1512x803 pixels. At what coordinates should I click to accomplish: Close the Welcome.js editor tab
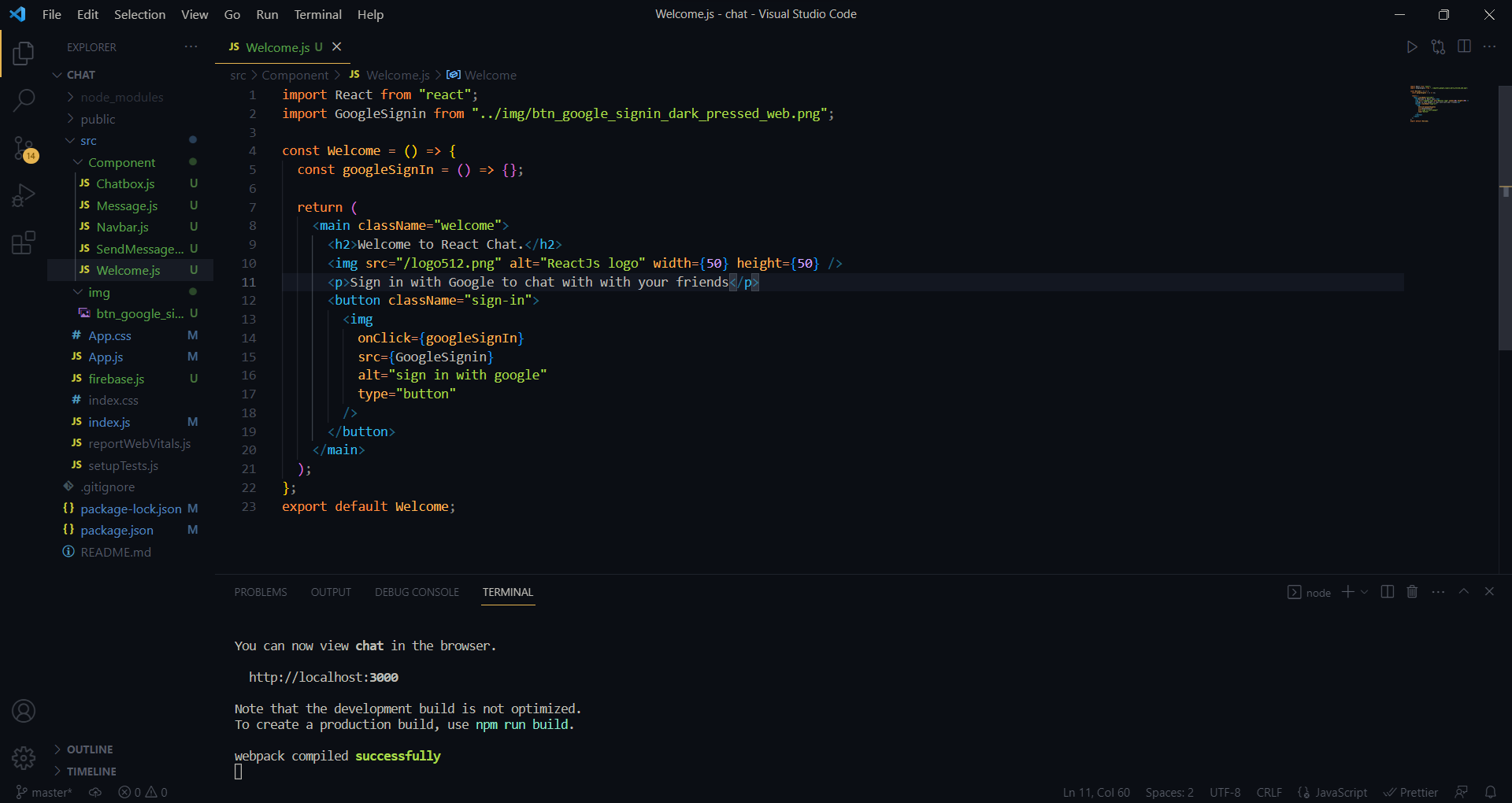click(336, 46)
